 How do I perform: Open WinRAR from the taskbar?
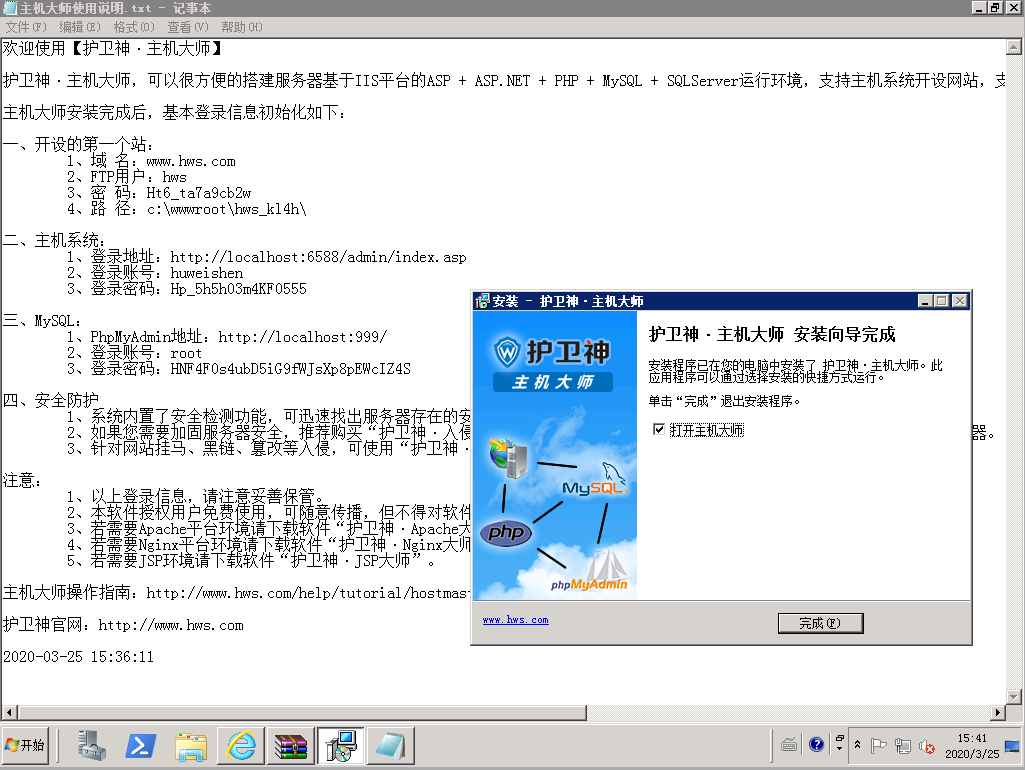[291, 746]
